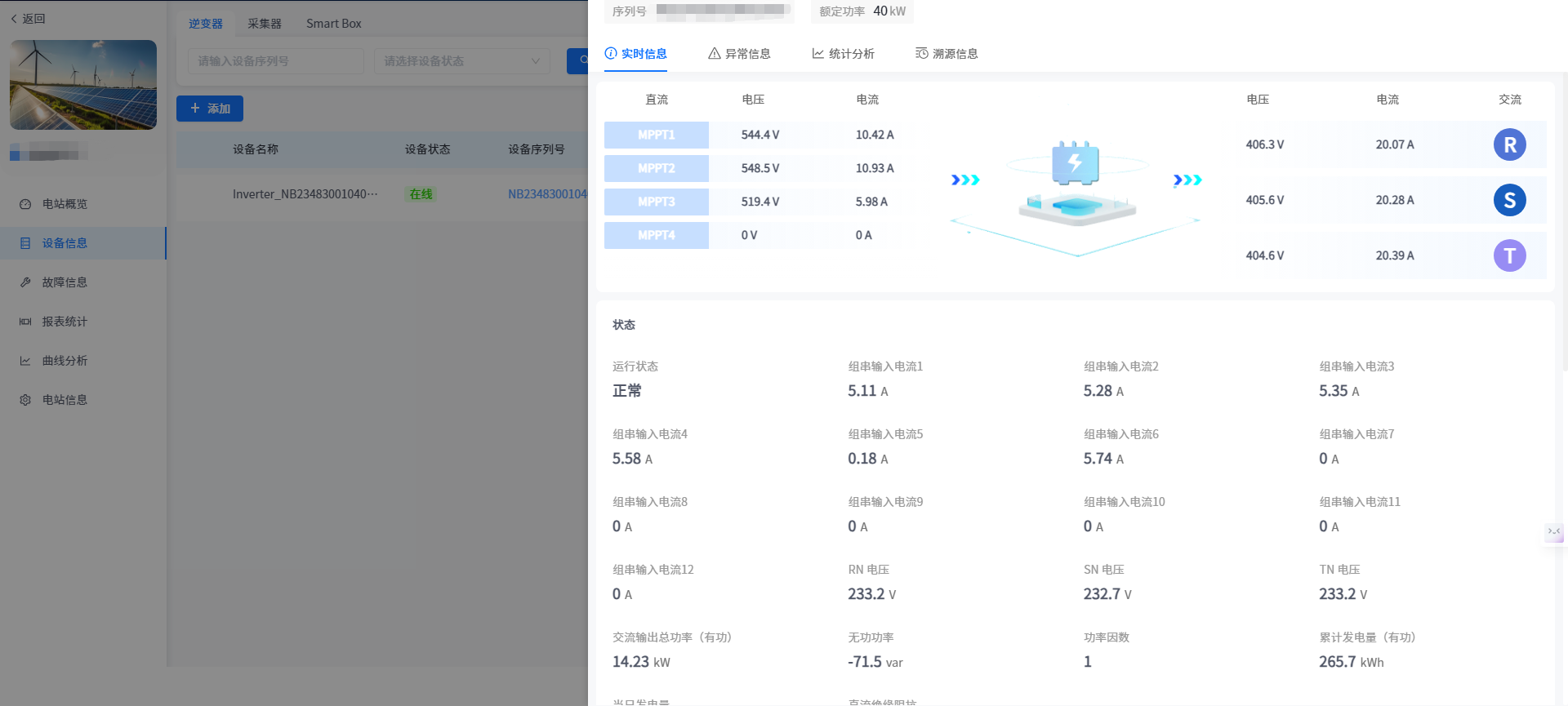
Task: Select the Smart Box tab
Action: tap(333, 24)
